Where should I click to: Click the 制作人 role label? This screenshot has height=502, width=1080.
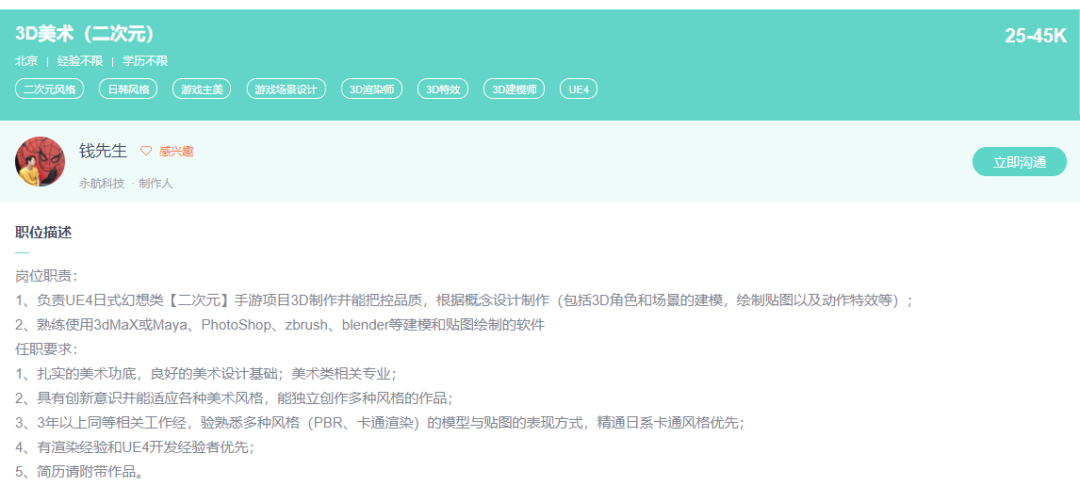tap(156, 183)
